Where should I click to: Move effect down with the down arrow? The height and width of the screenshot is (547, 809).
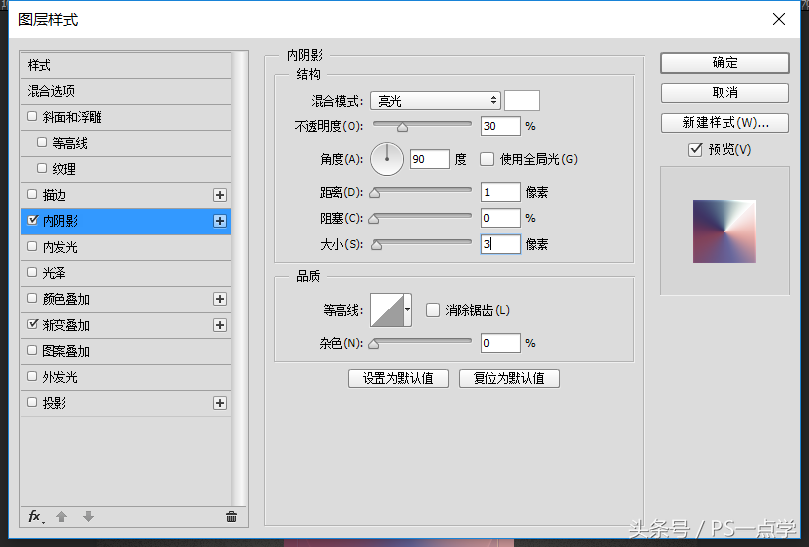88,517
